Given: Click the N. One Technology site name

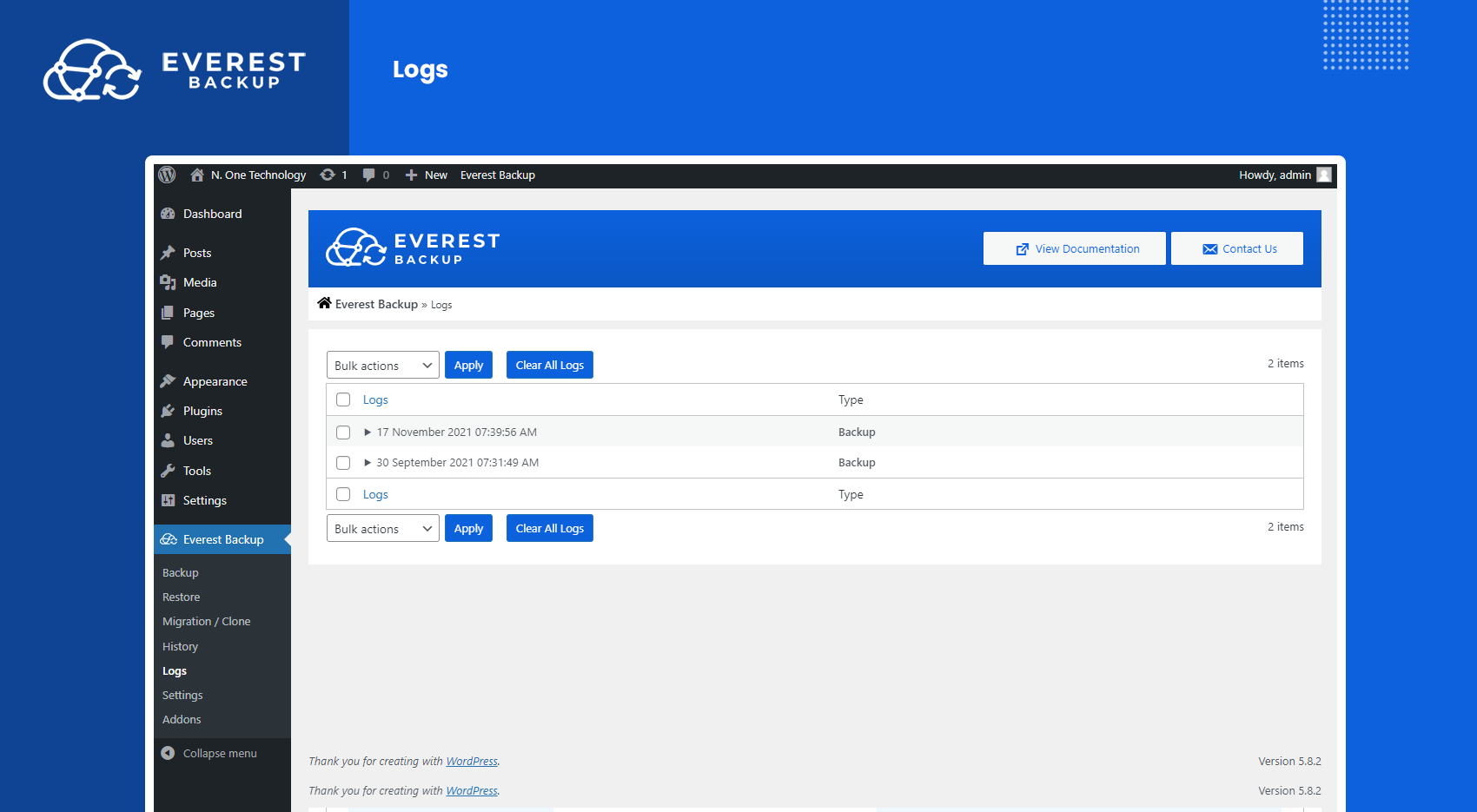Looking at the screenshot, I should [259, 175].
